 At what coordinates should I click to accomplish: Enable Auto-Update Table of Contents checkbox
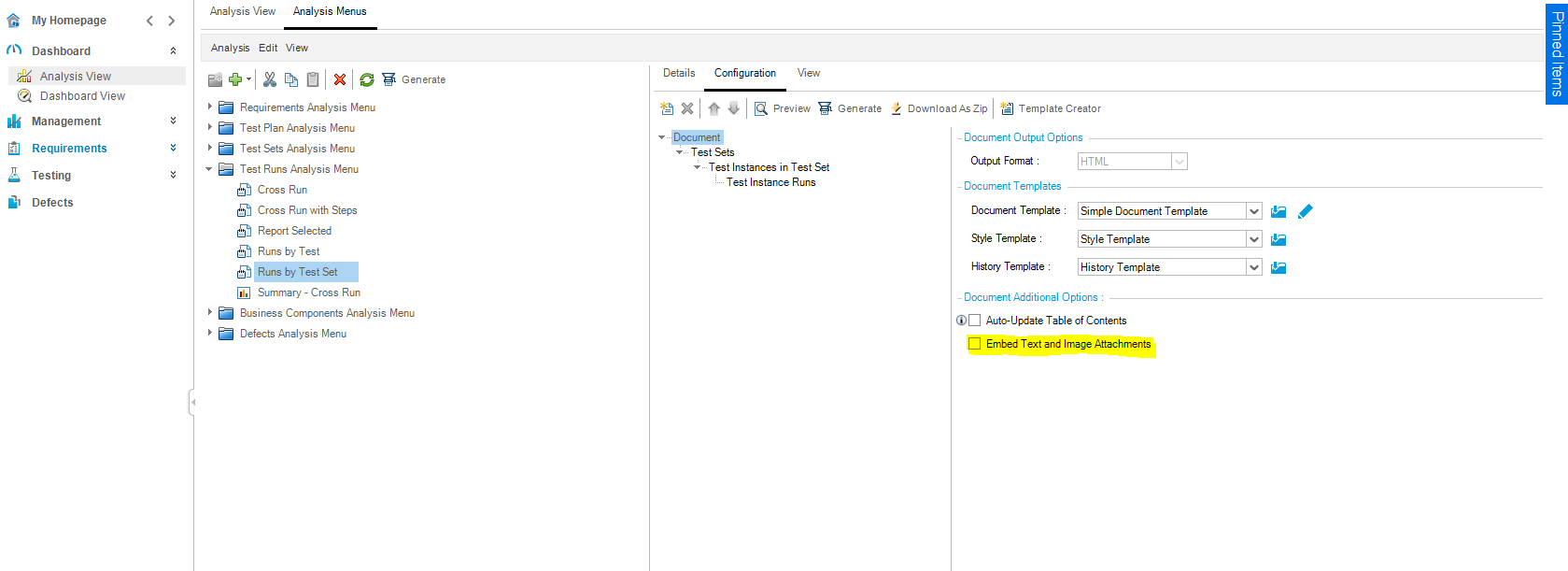tap(975, 321)
